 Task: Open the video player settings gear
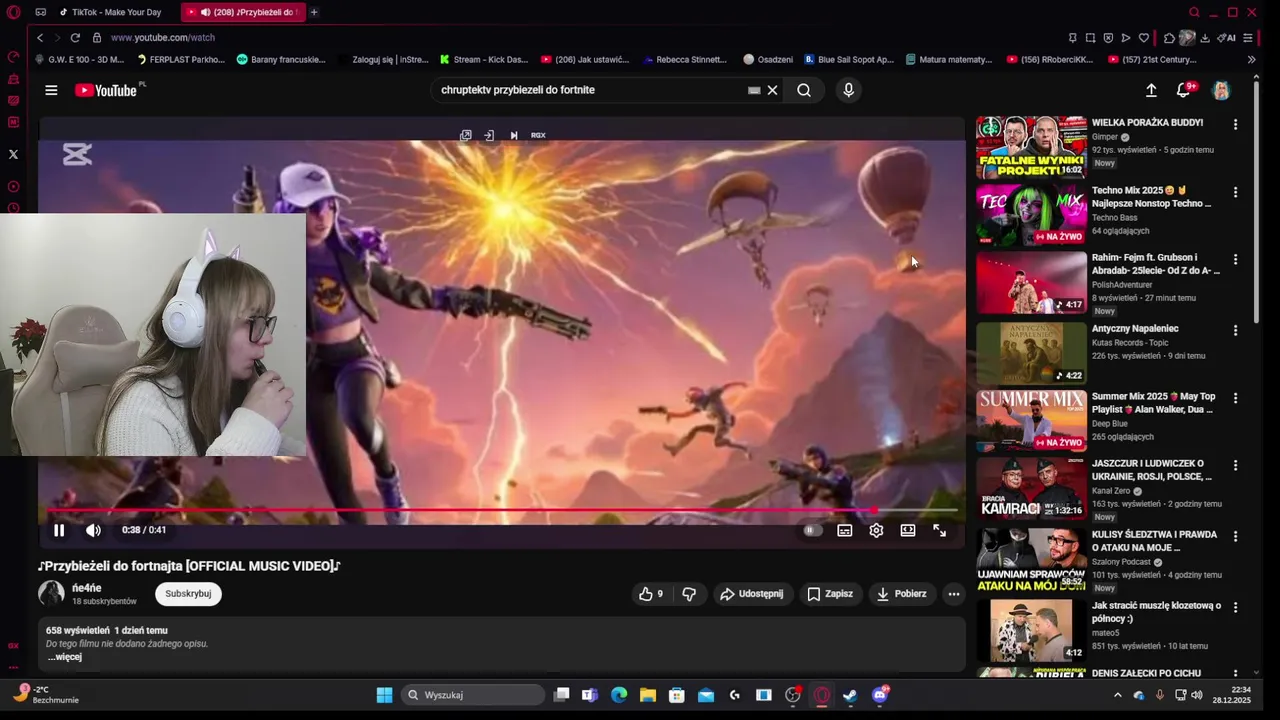point(876,530)
